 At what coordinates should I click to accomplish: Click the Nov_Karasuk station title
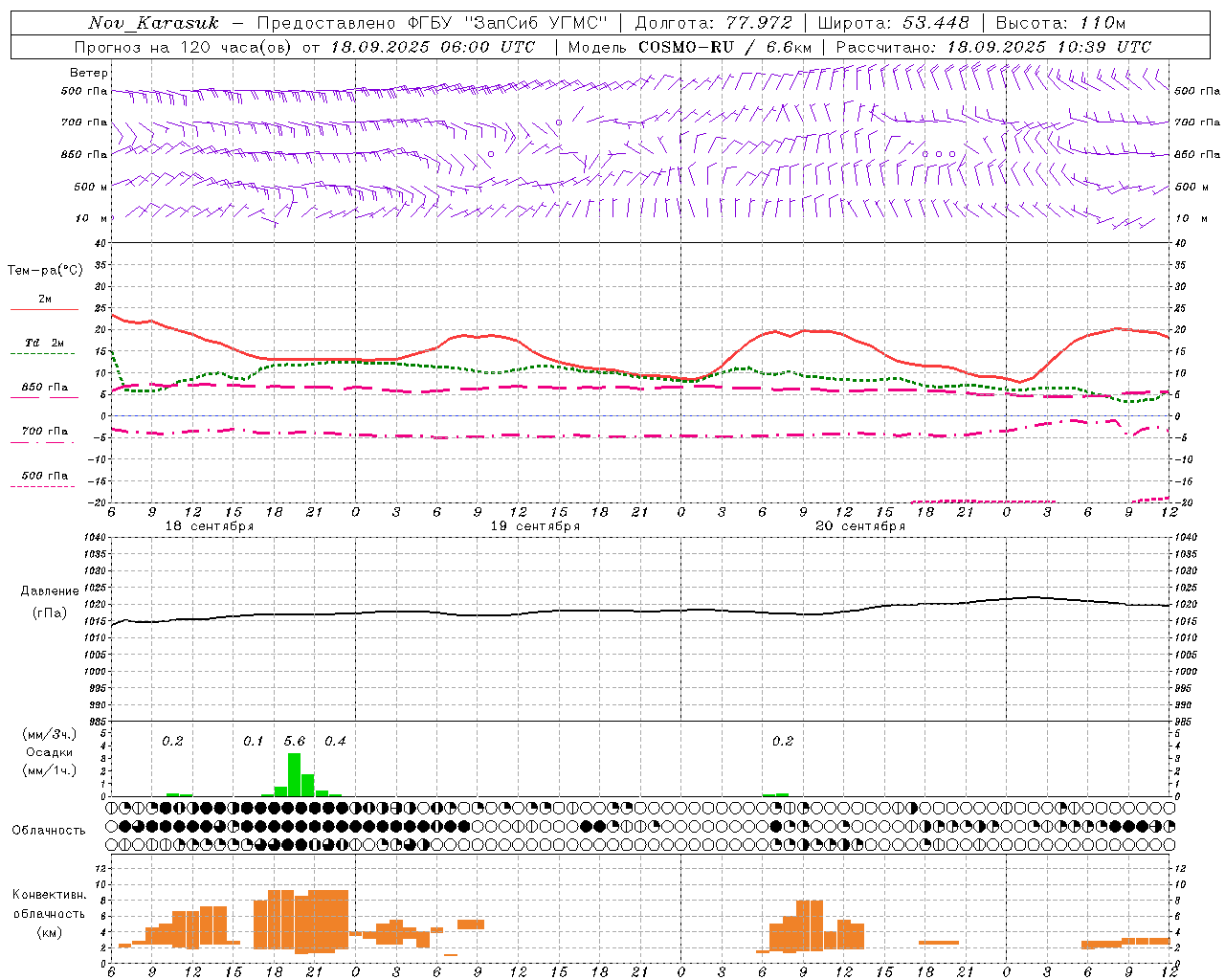pyautogui.click(x=153, y=23)
